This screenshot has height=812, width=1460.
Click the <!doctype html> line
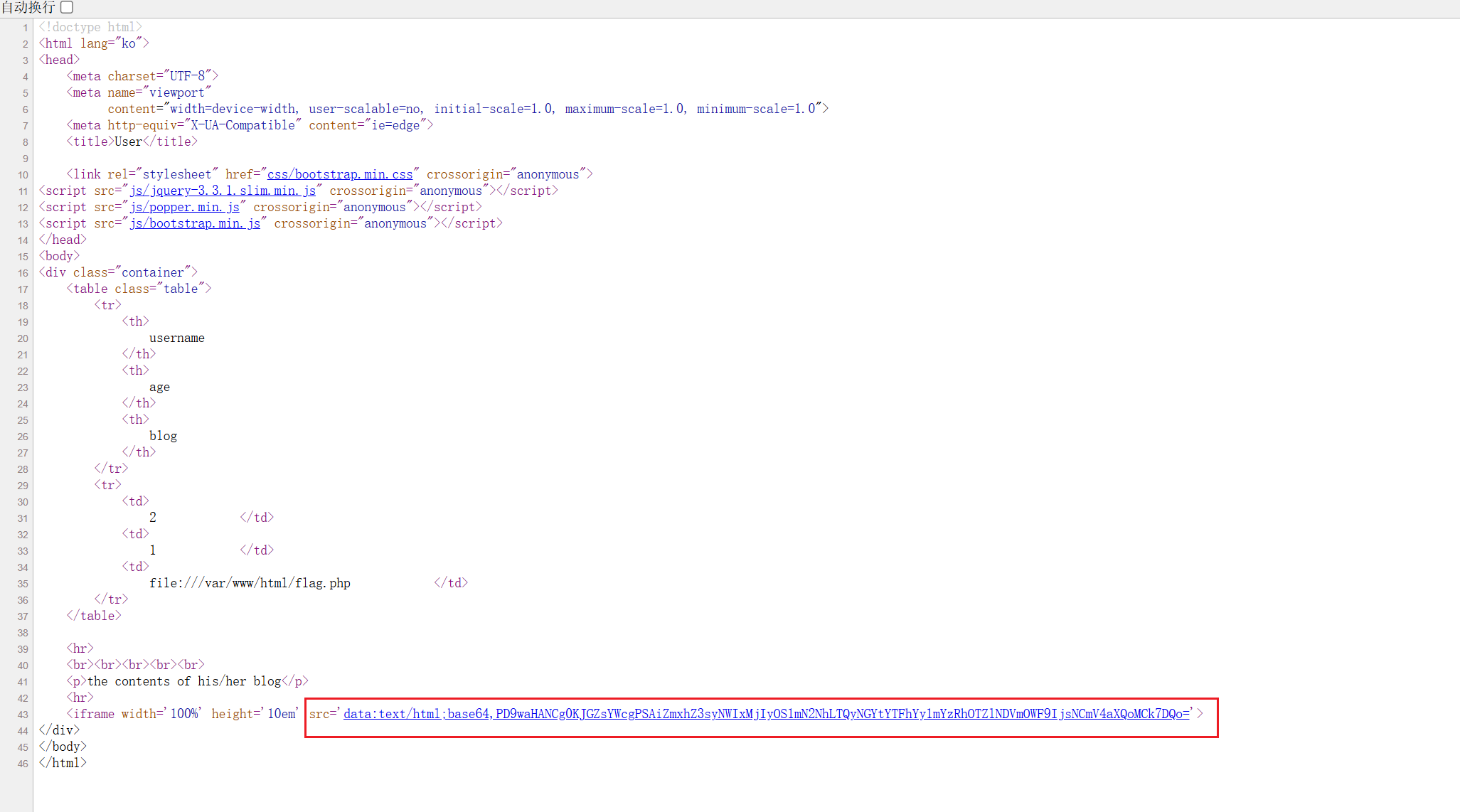point(90,27)
